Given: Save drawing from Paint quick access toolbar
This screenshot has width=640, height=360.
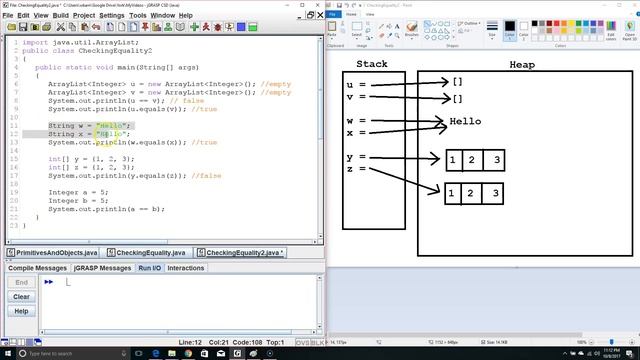Looking at the screenshot, I should click(x=339, y=5).
